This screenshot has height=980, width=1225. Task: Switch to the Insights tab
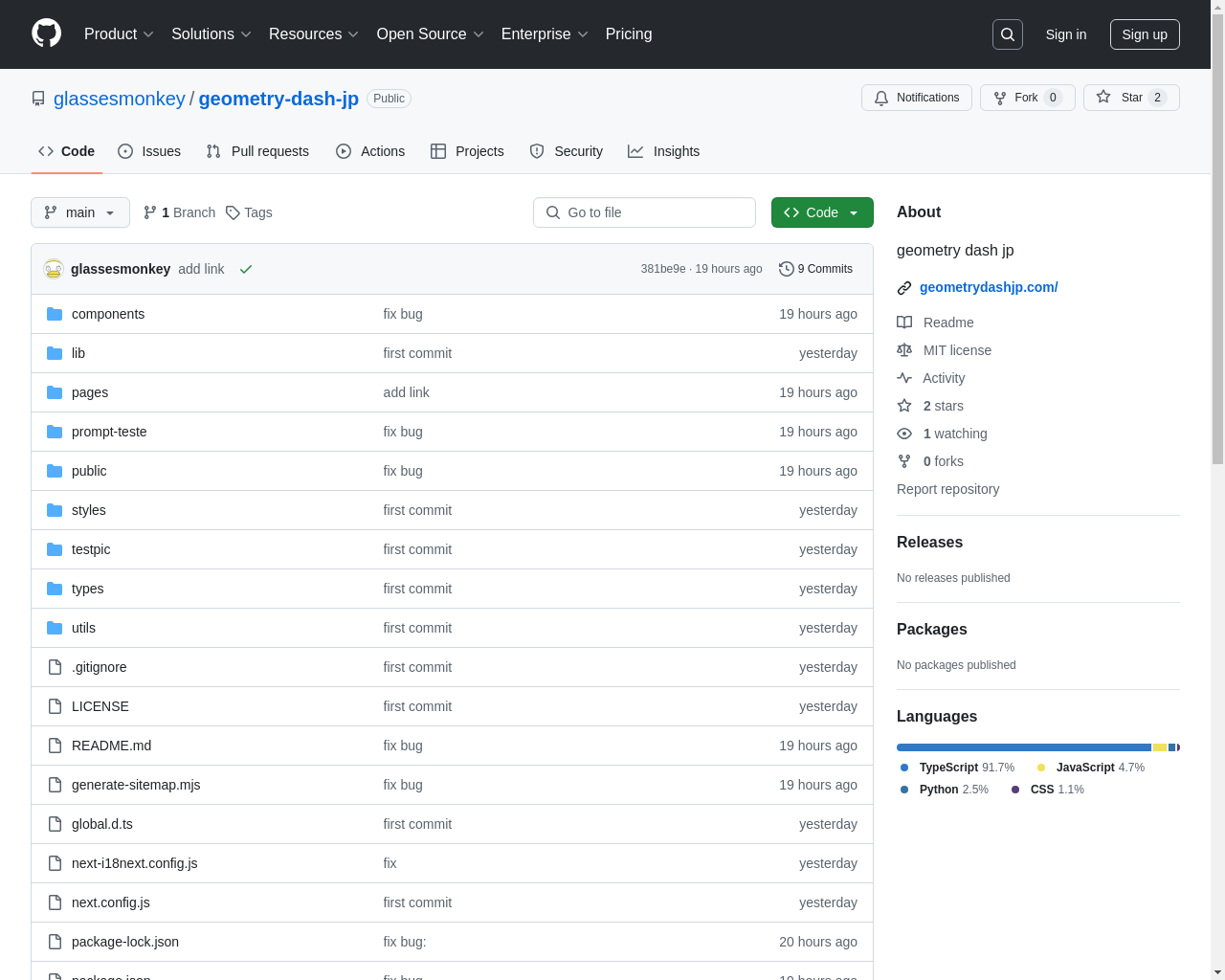tap(664, 151)
